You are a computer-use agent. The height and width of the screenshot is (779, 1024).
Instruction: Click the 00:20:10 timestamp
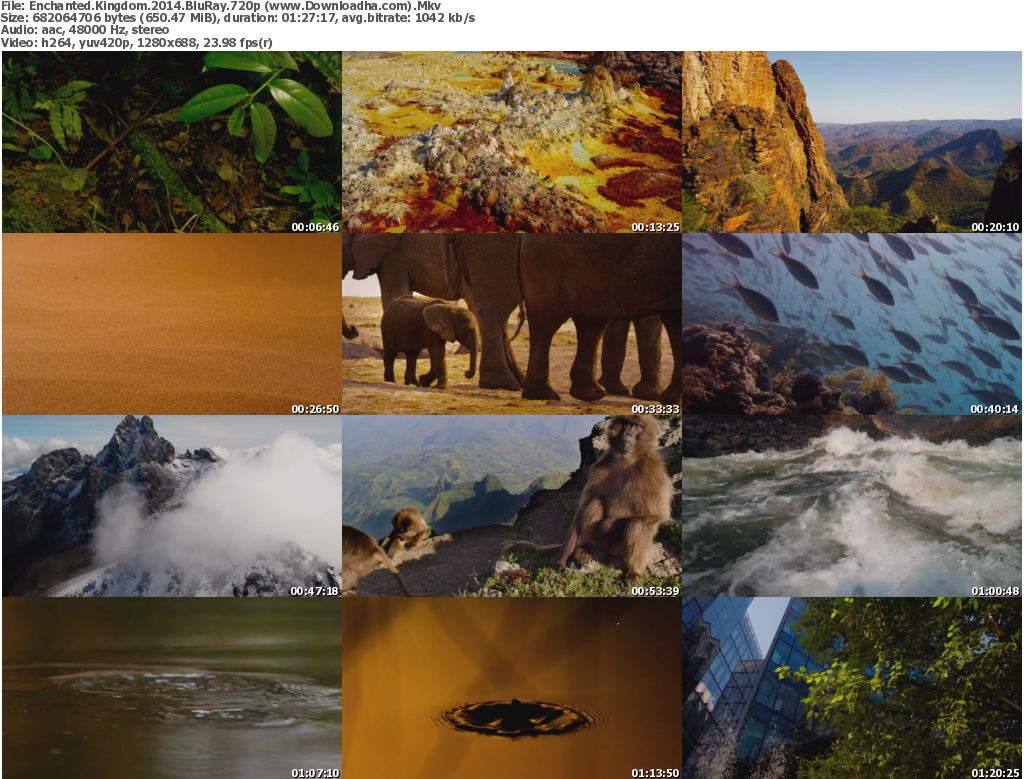point(995,227)
